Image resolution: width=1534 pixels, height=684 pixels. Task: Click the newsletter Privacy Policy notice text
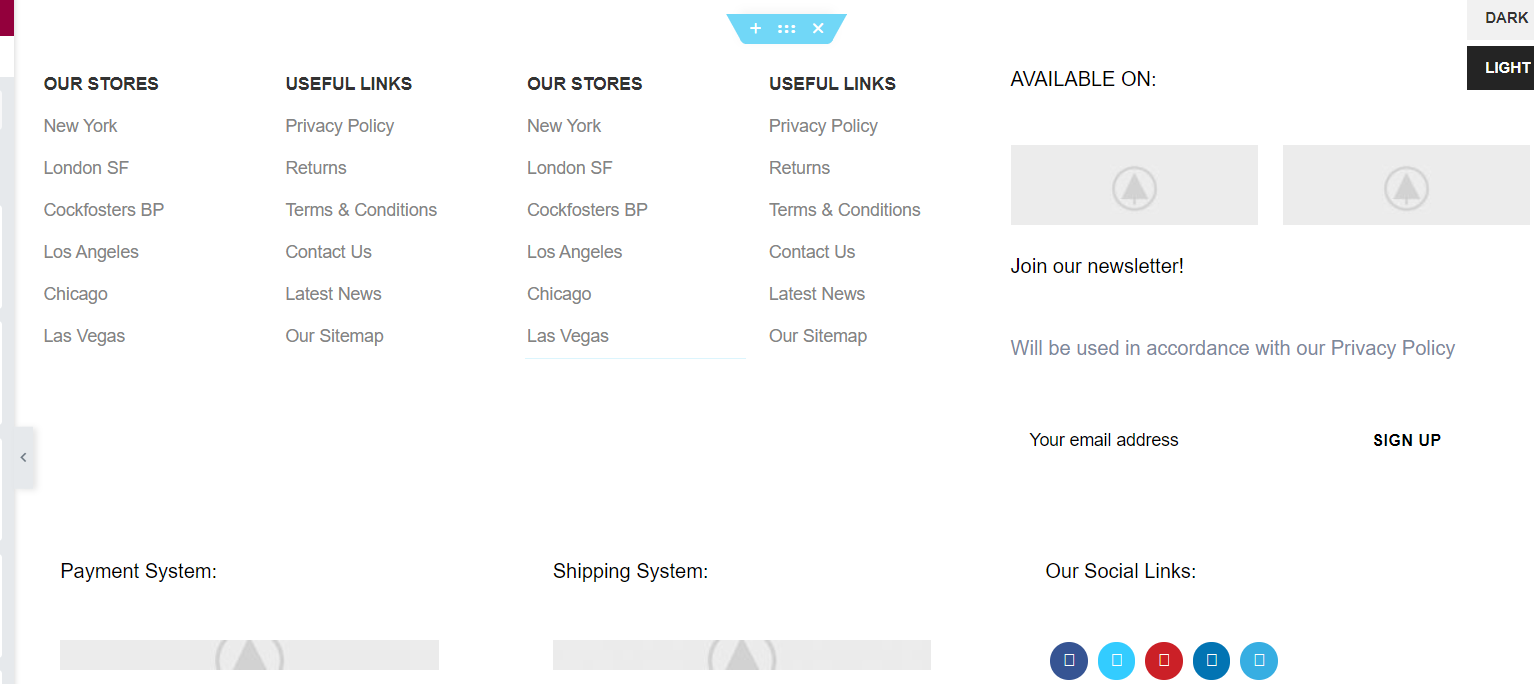pyautogui.click(x=1232, y=348)
